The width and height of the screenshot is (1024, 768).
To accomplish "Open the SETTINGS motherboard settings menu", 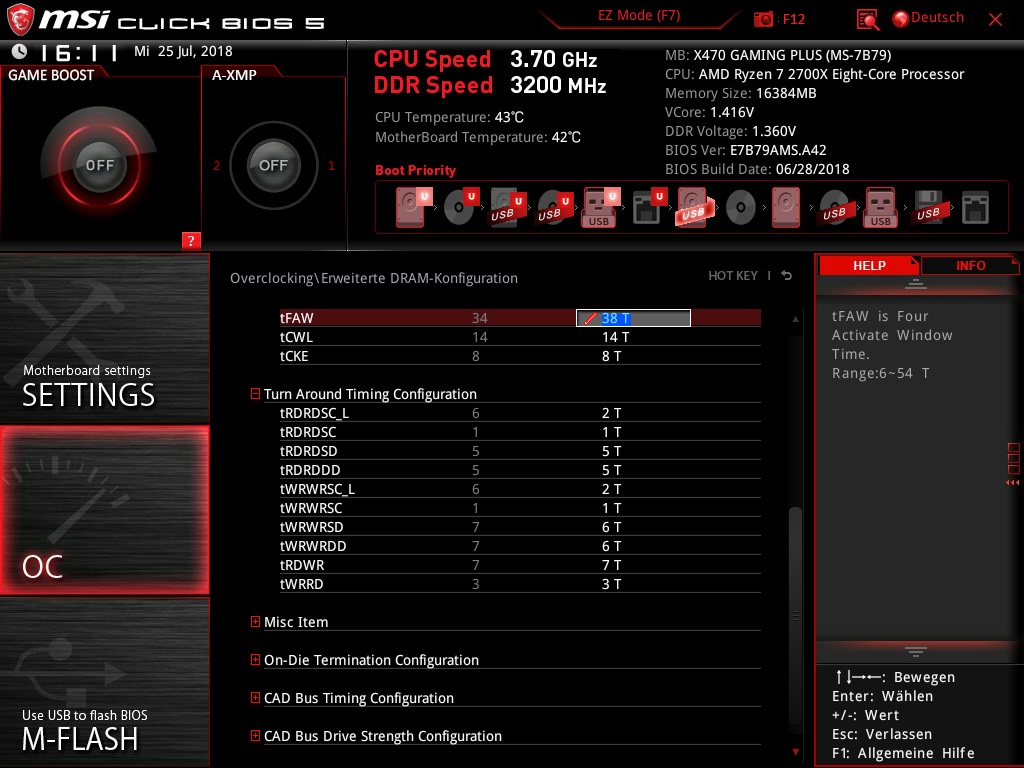I will [x=104, y=338].
